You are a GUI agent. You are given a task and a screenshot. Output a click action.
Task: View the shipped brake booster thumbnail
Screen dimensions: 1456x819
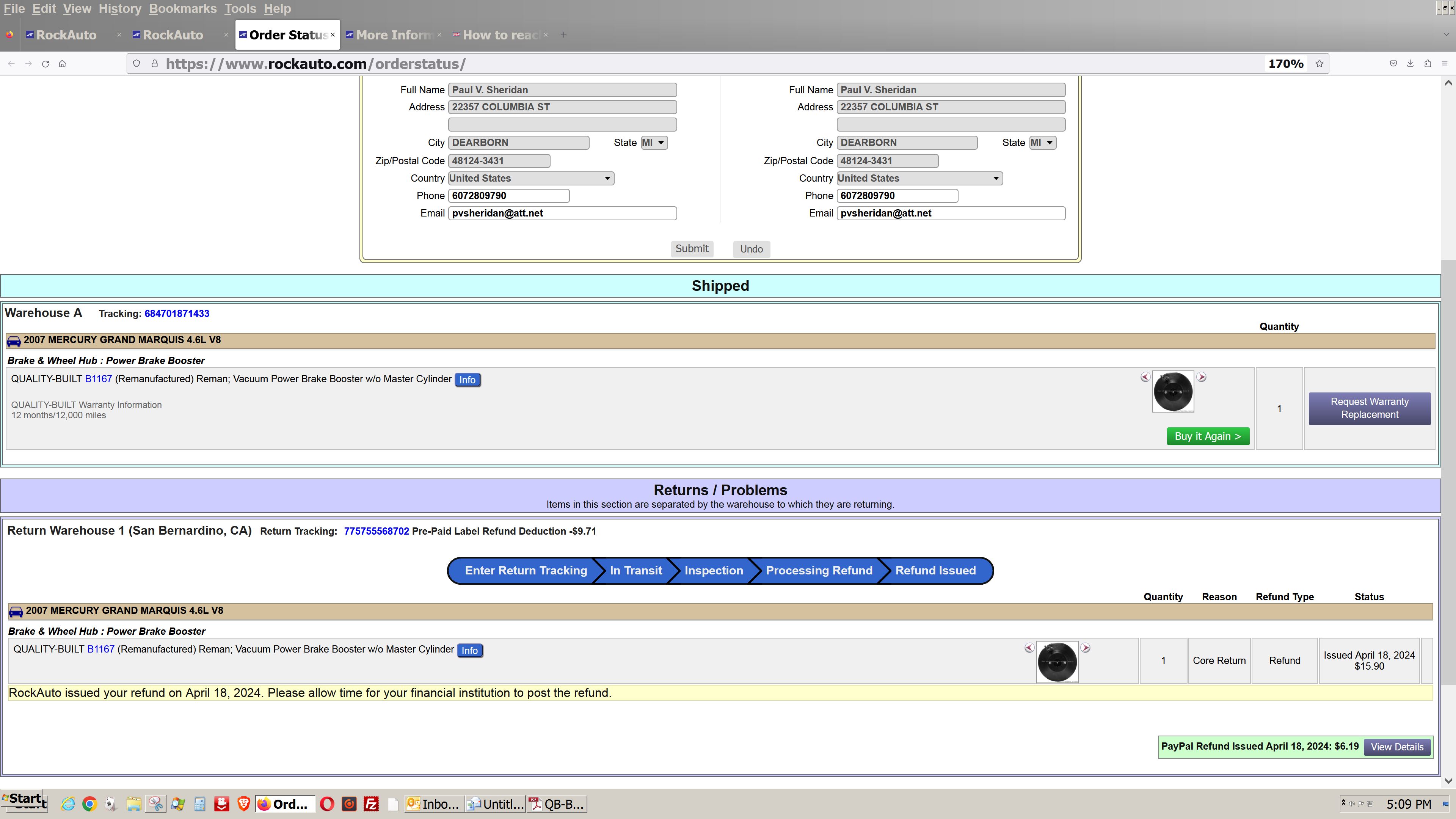pyautogui.click(x=1173, y=392)
